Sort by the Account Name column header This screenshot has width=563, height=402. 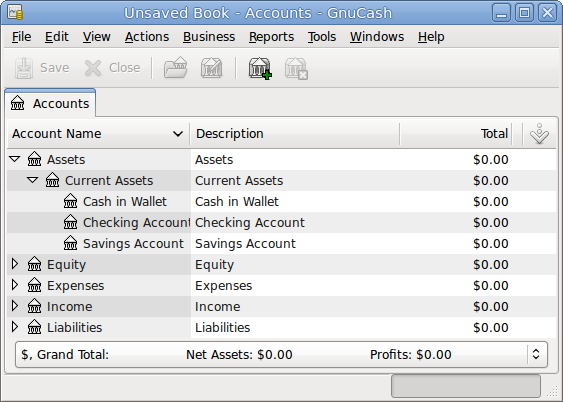point(98,134)
